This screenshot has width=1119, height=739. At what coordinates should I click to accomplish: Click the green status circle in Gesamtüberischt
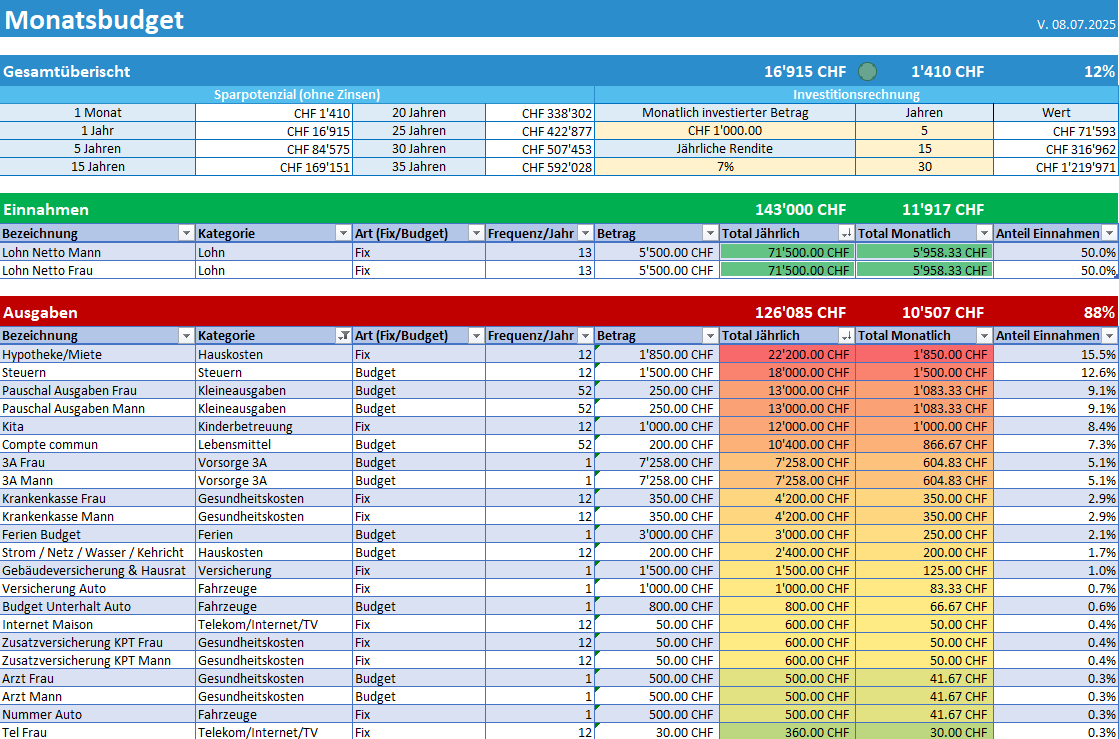867,71
